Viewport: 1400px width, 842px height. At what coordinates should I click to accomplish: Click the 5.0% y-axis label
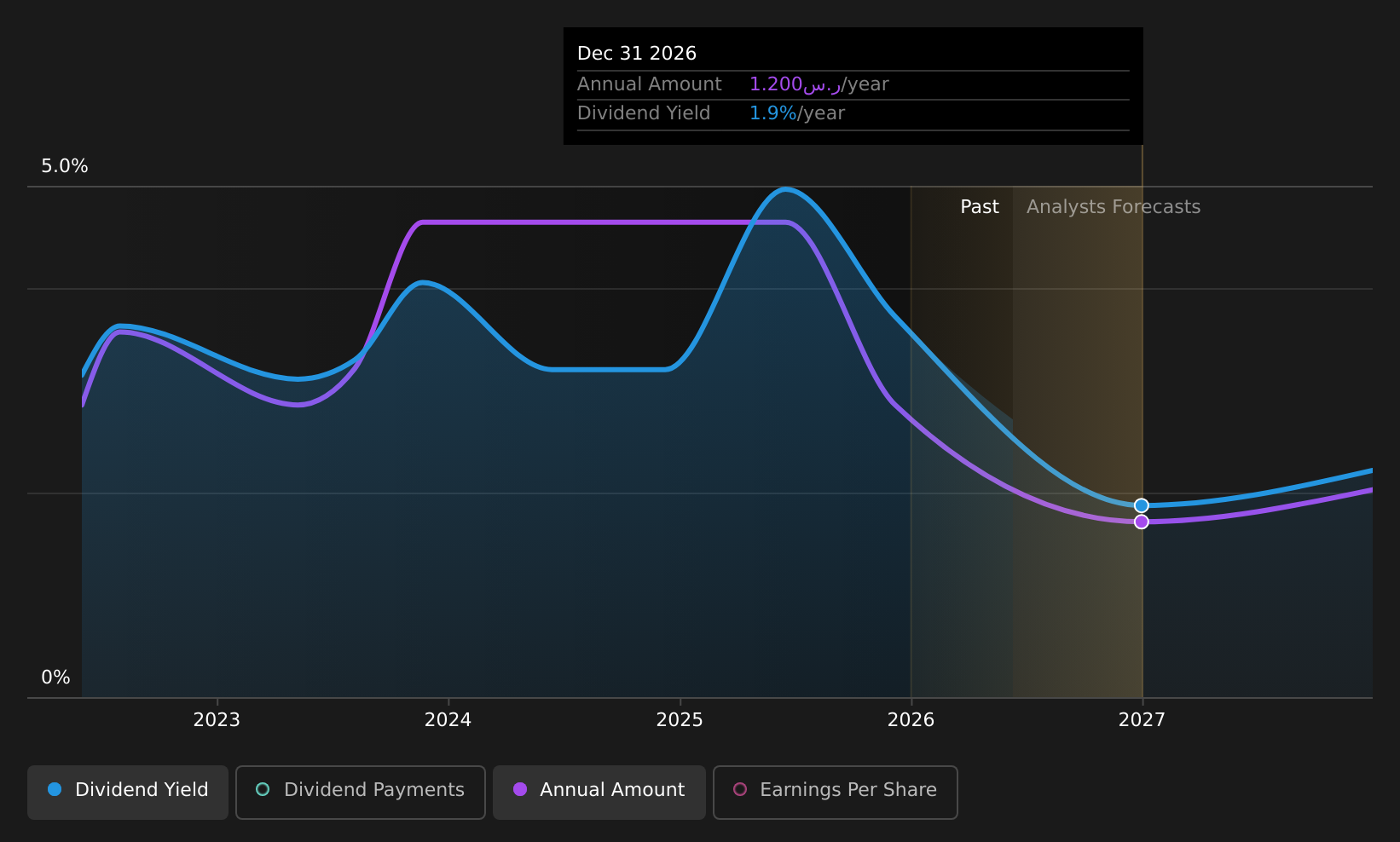[x=65, y=166]
